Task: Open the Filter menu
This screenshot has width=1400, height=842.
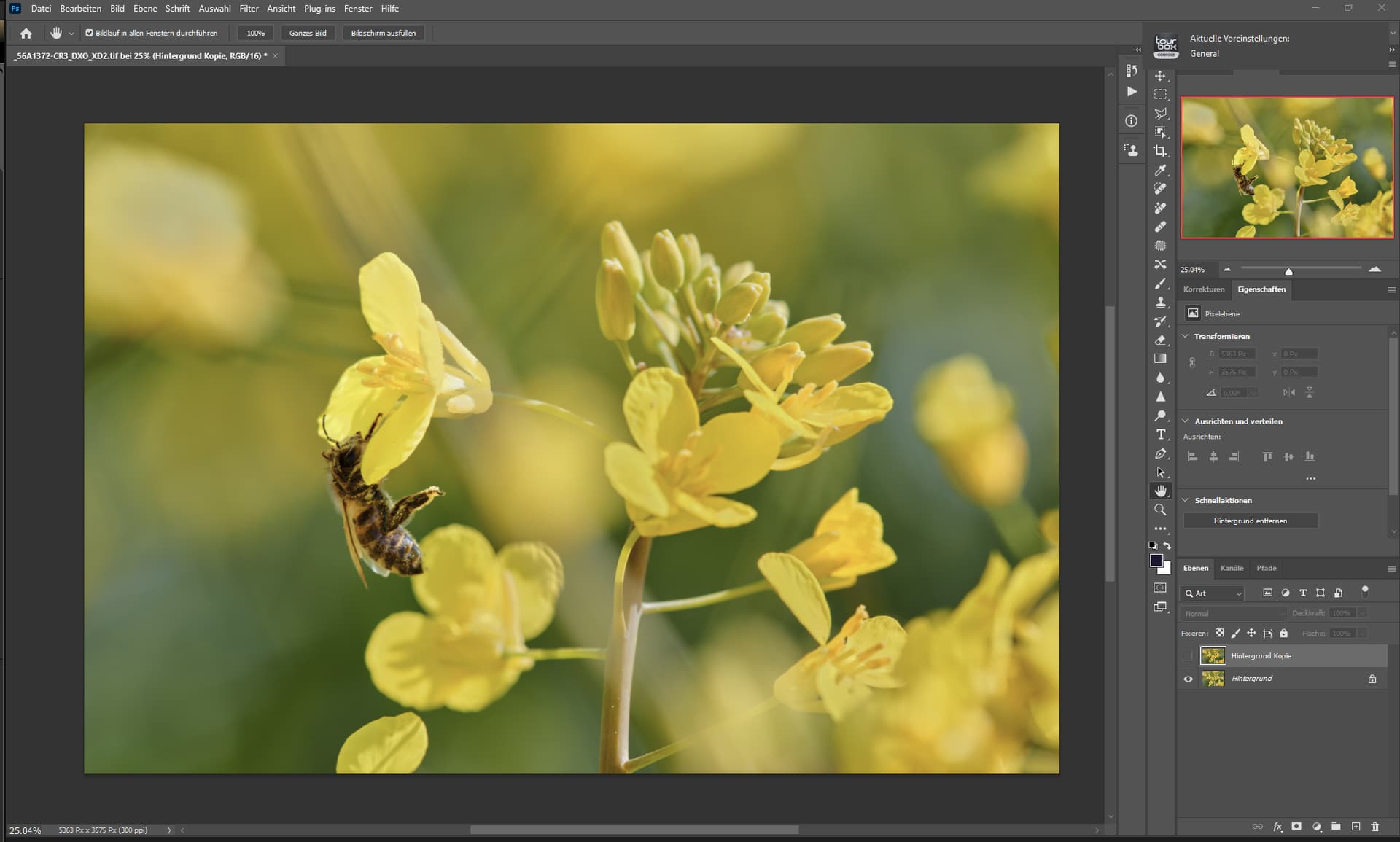Action: 249,9
